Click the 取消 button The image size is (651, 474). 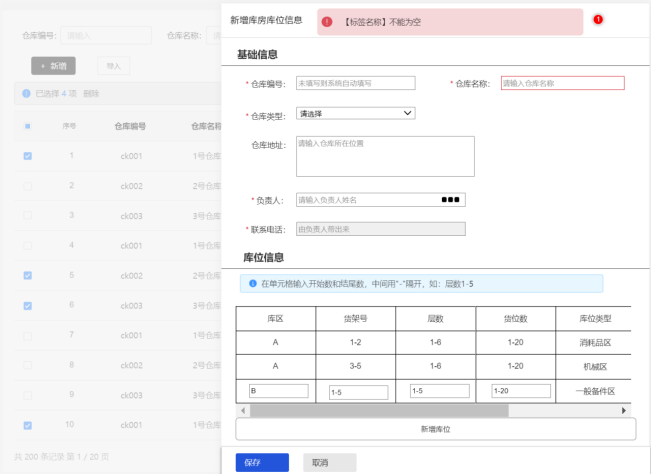coord(330,462)
